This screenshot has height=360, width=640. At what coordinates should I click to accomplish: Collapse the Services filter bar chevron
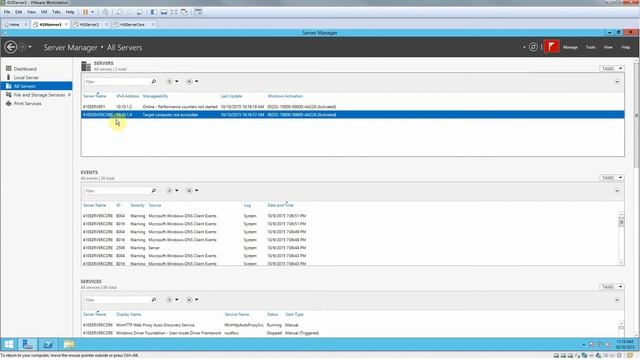pos(617,300)
